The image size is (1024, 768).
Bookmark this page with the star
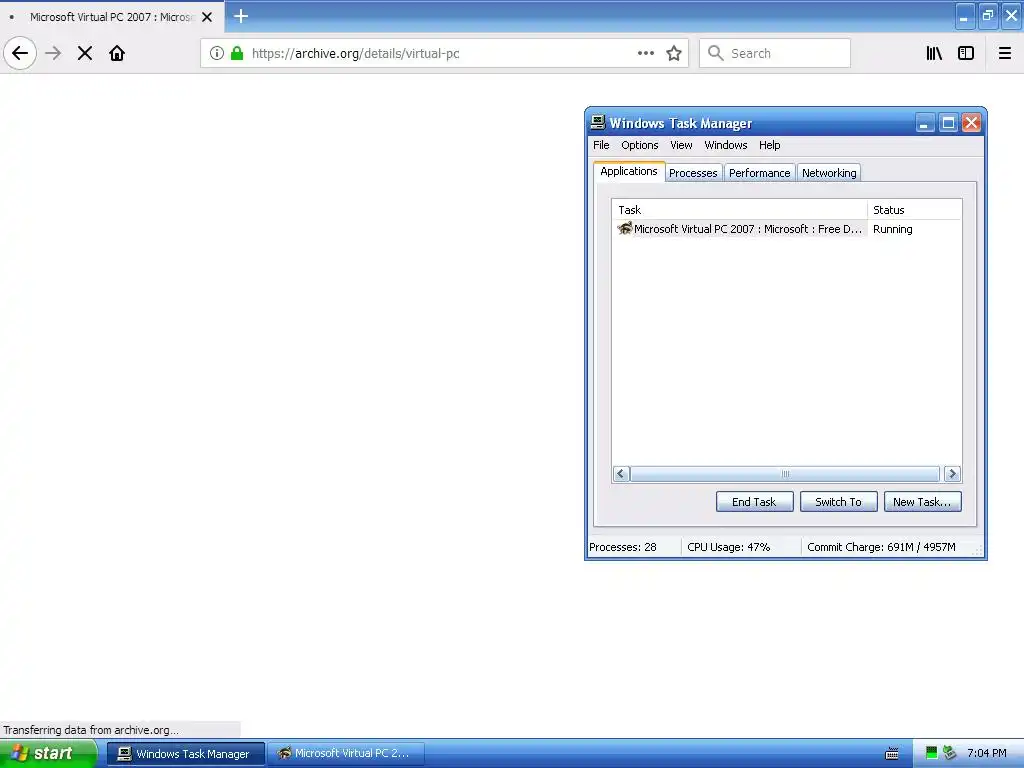click(x=674, y=53)
